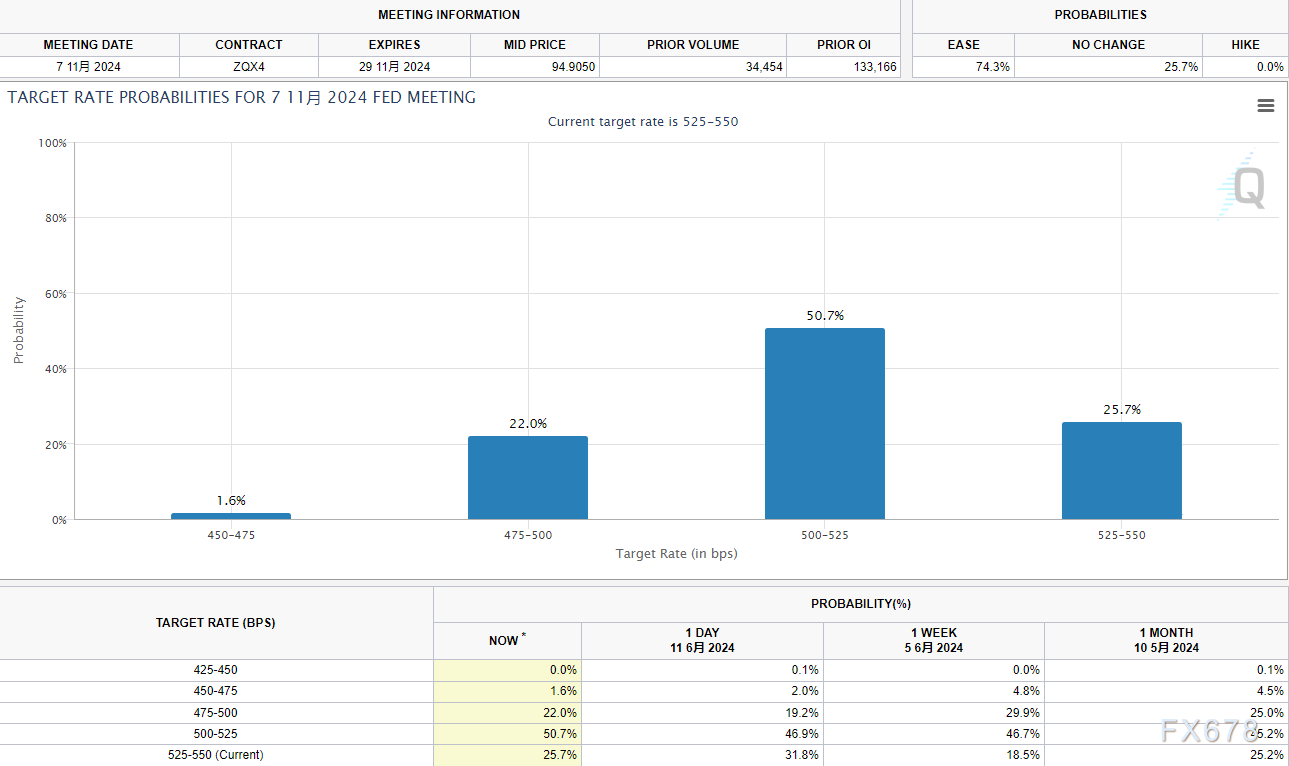Open the chart hamburger context menu

(x=1265, y=106)
